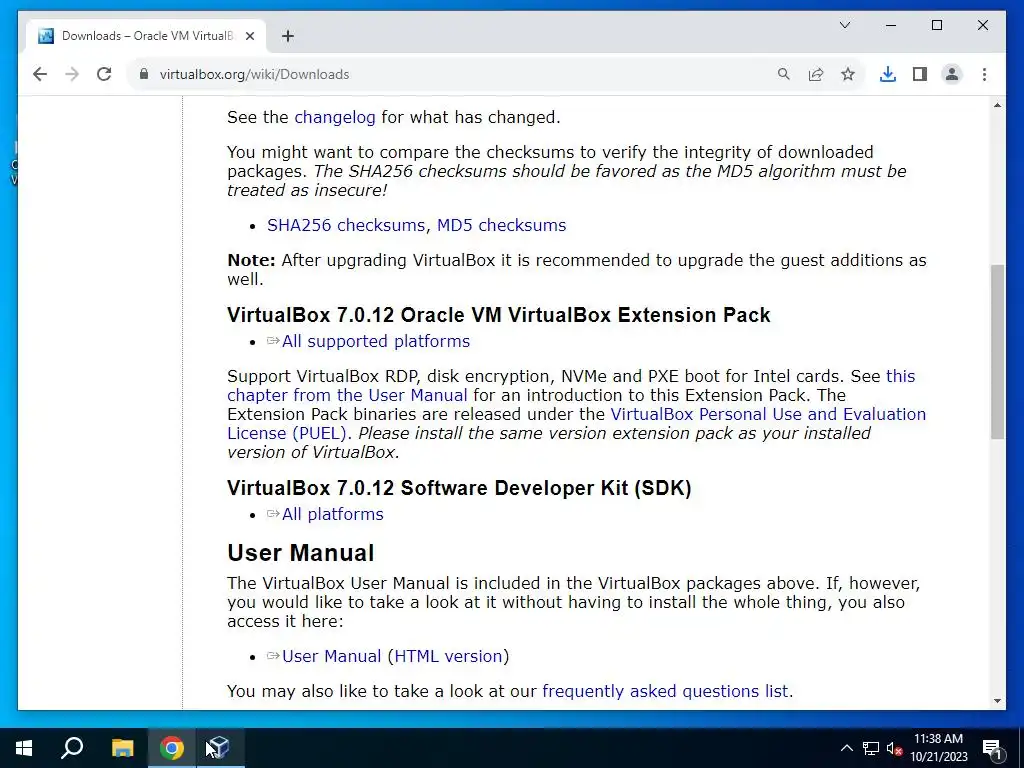Open Chrome three-dot menu
Viewport: 1024px width, 768px height.
984,74
